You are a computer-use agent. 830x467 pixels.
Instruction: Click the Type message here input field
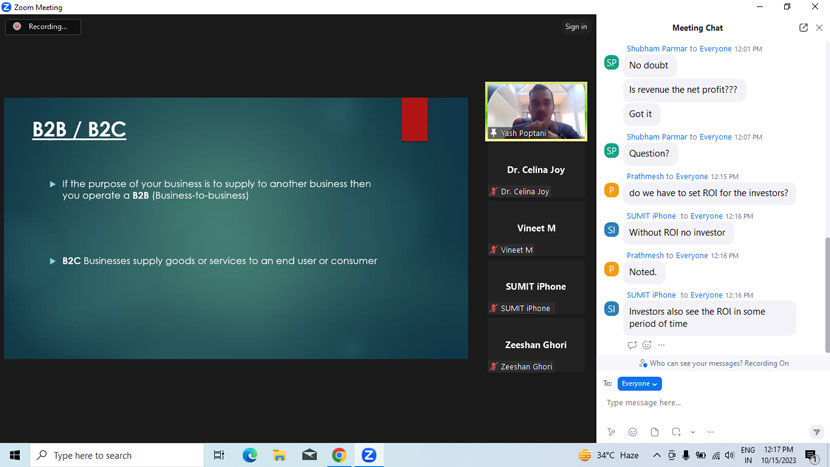[700, 403]
